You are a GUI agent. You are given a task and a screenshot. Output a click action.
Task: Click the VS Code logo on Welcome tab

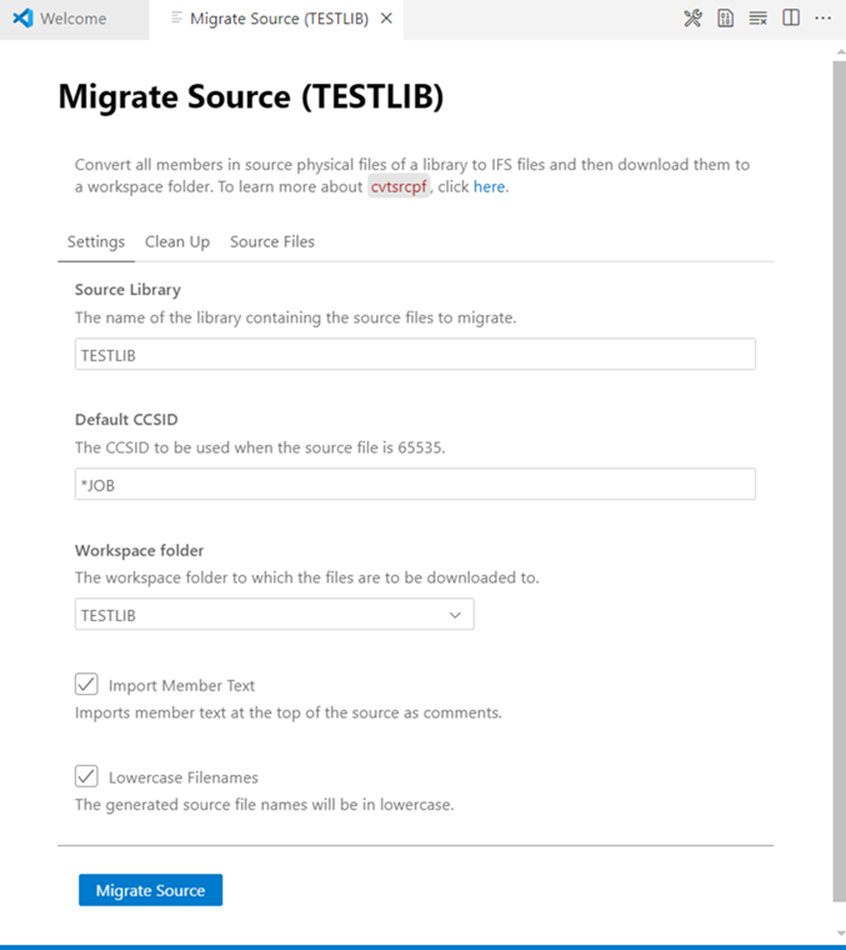[23, 19]
